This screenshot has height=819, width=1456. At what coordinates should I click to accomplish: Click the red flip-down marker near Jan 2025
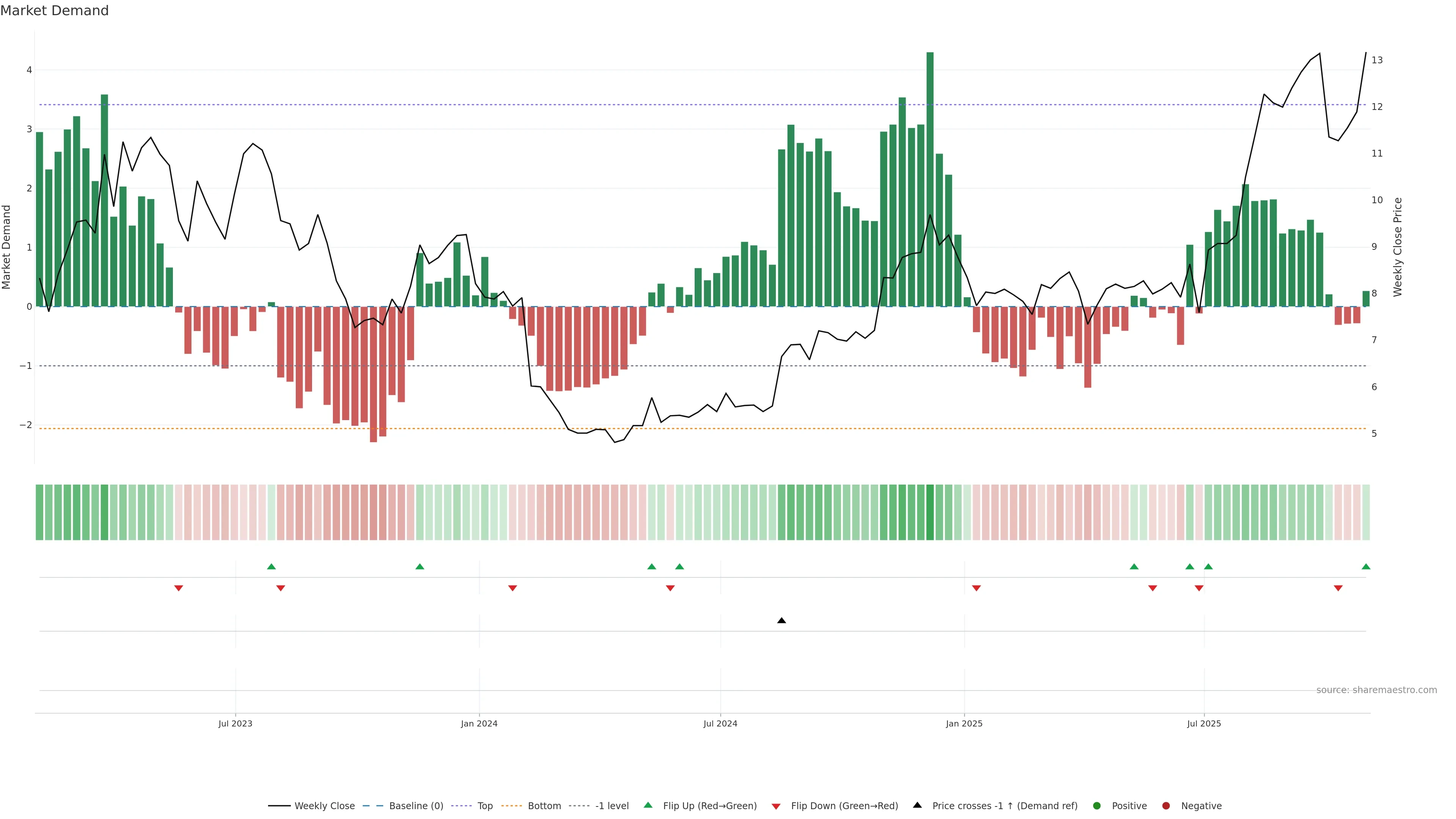tap(976, 588)
